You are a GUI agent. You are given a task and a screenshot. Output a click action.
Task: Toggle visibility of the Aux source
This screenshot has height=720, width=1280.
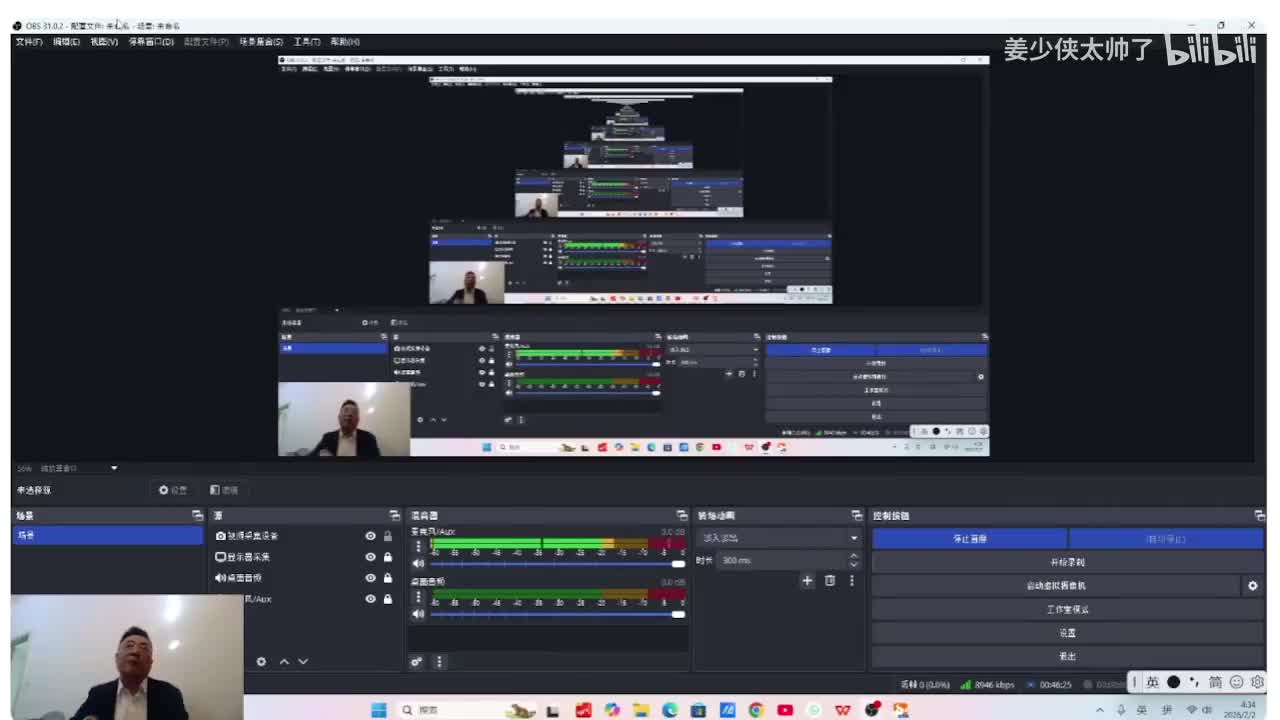(371, 599)
